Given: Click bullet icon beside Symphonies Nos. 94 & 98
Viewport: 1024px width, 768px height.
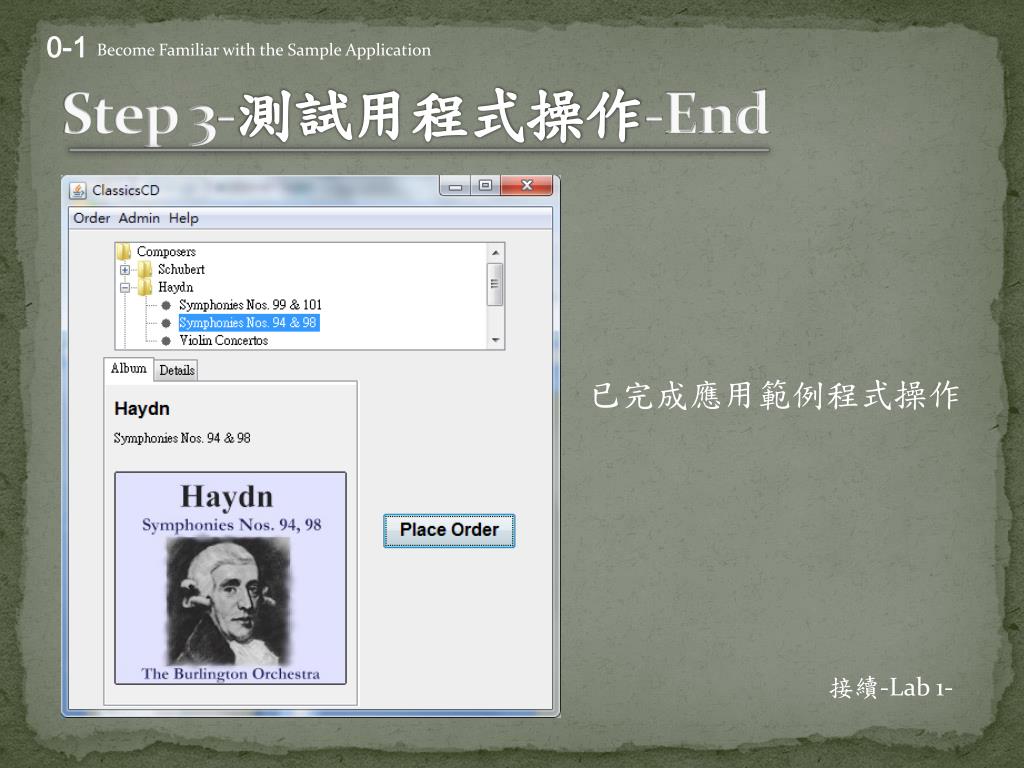Looking at the screenshot, I should coord(166,323).
